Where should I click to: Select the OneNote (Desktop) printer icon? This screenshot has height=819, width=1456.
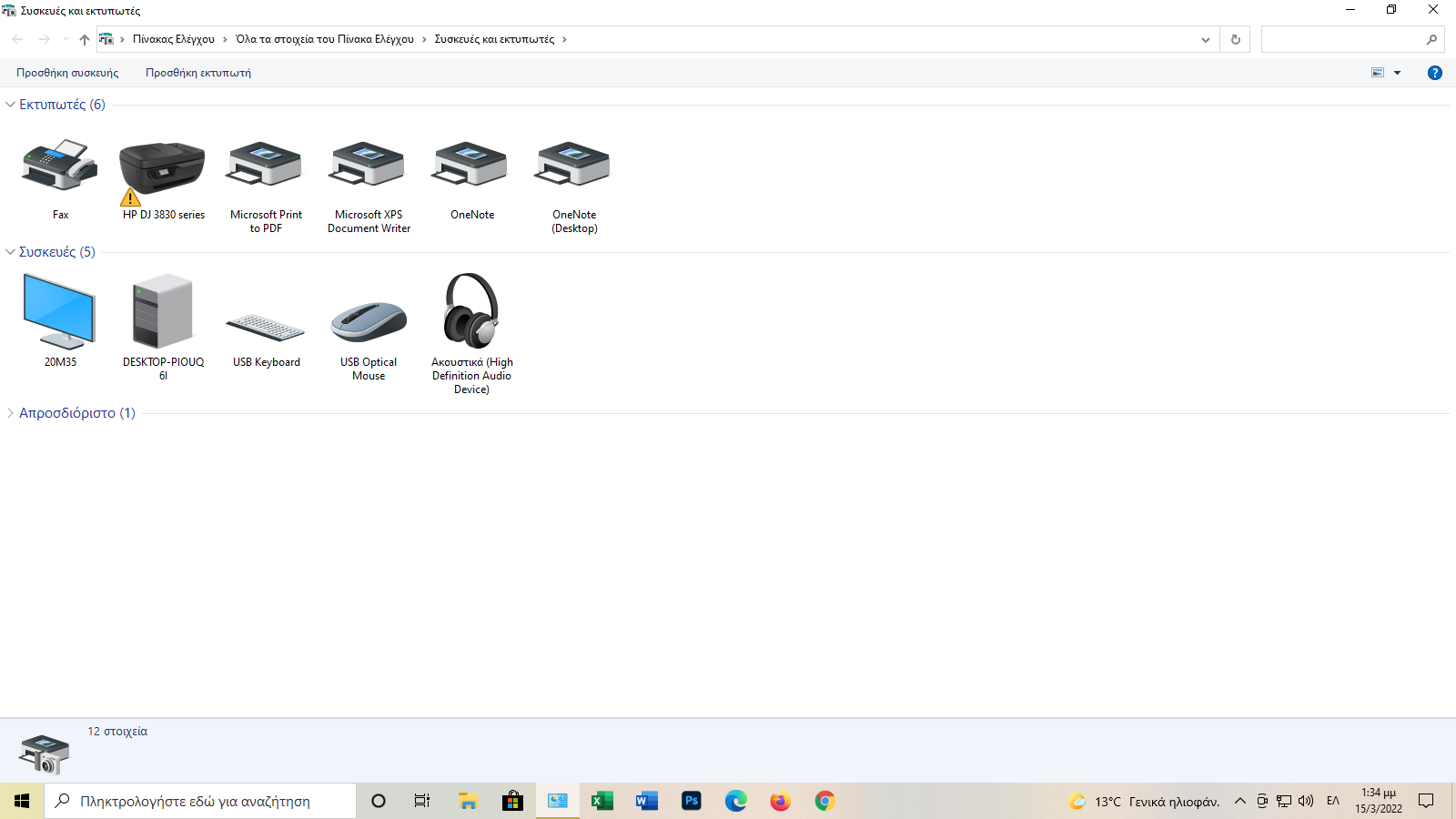574,165
